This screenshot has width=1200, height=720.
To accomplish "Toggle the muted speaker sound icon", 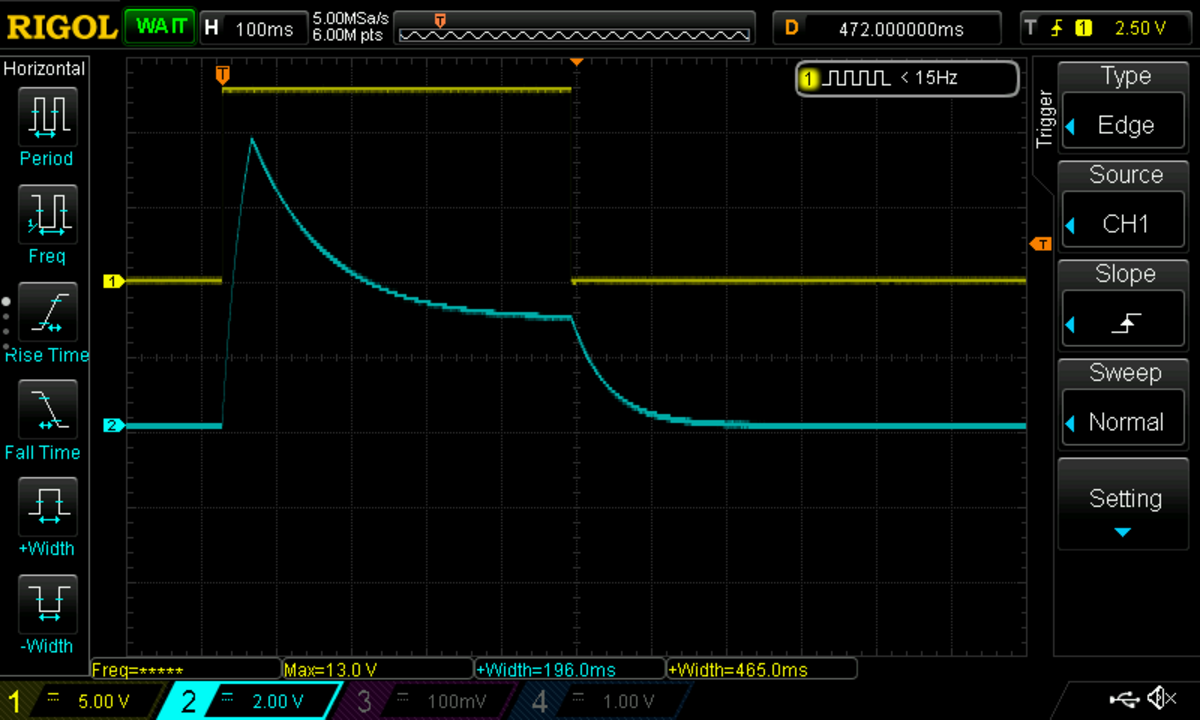I will (x=1161, y=698).
